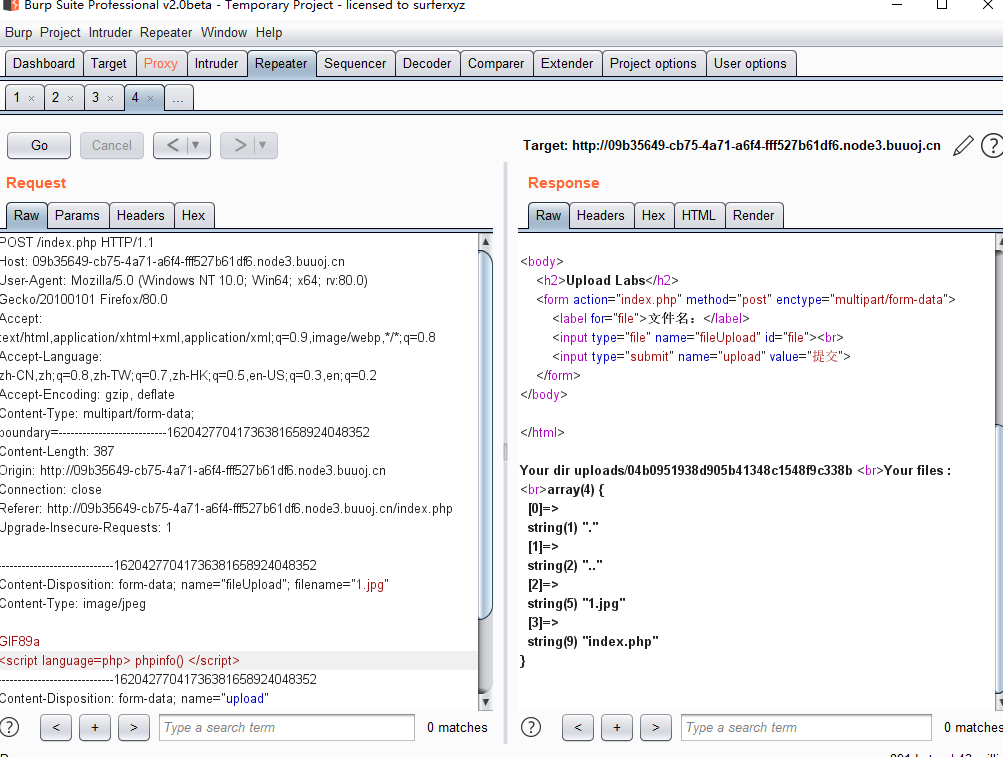Viewport: 1003px width, 757px height.
Task: Click the Cancel button
Action: (112, 145)
